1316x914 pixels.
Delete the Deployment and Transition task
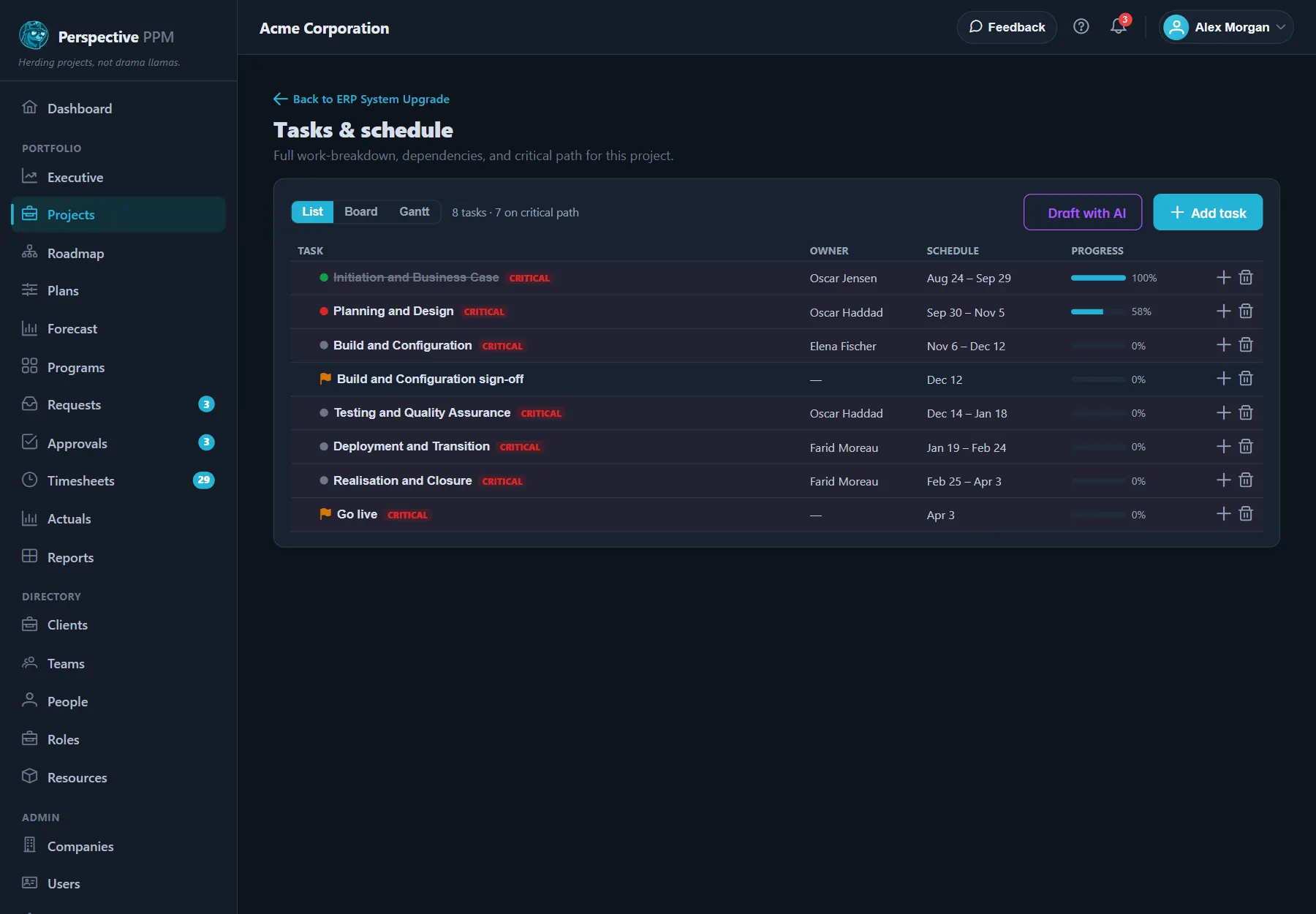[1246, 447]
